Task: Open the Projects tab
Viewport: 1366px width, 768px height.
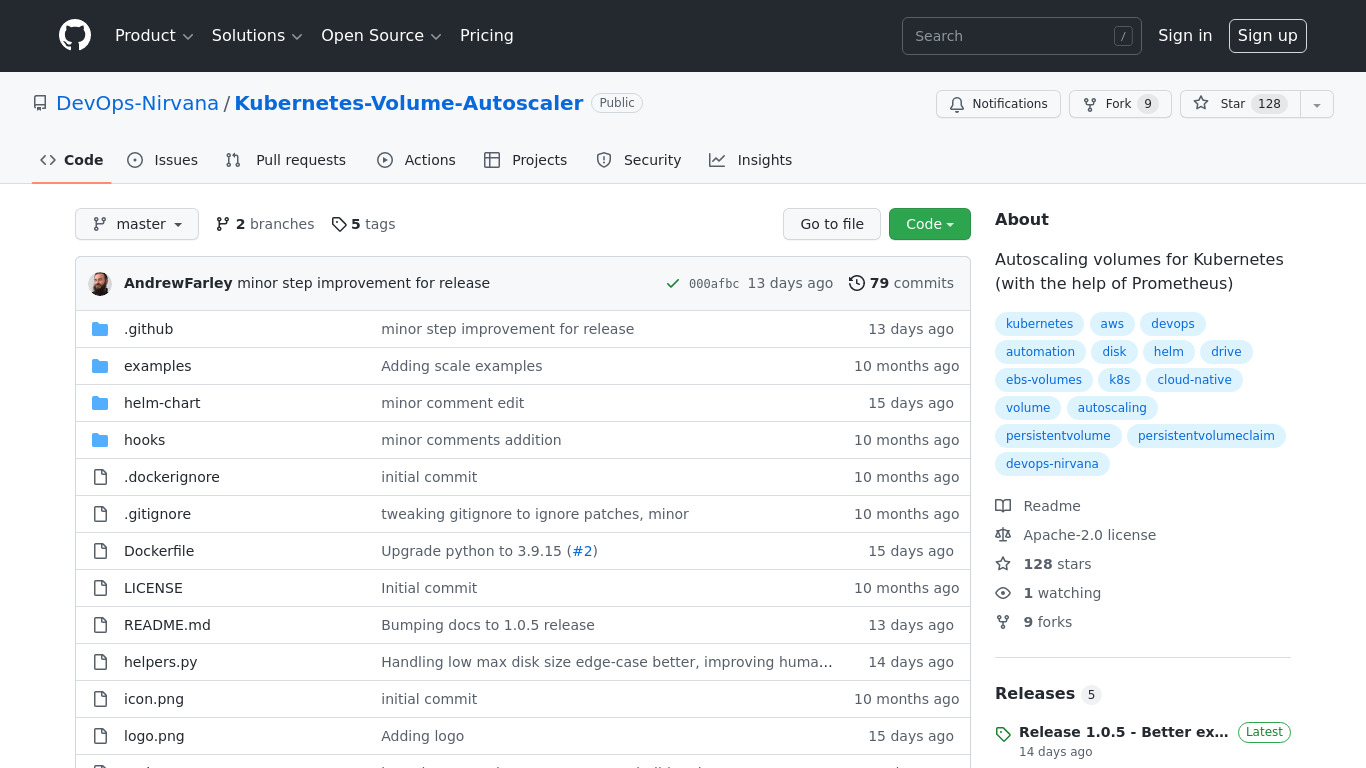Action: pos(526,160)
